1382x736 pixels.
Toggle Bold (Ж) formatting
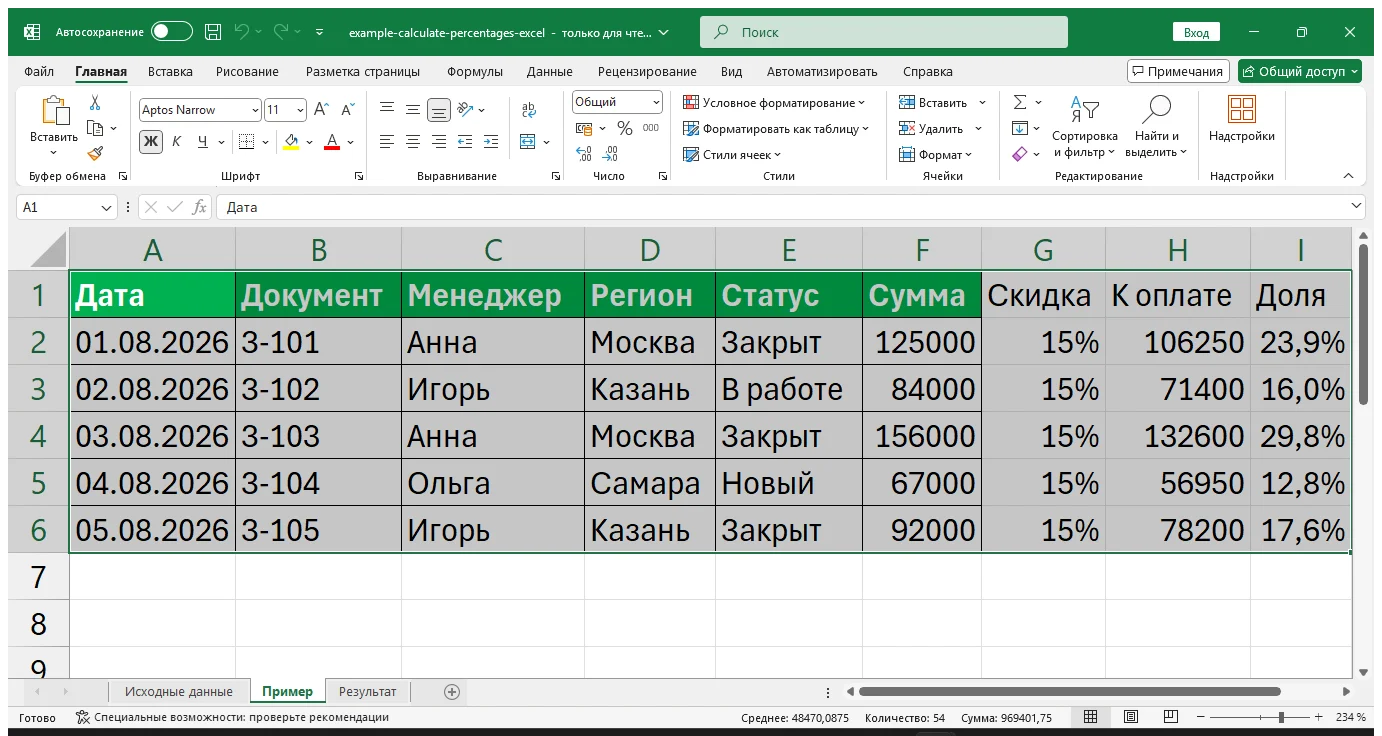click(151, 141)
